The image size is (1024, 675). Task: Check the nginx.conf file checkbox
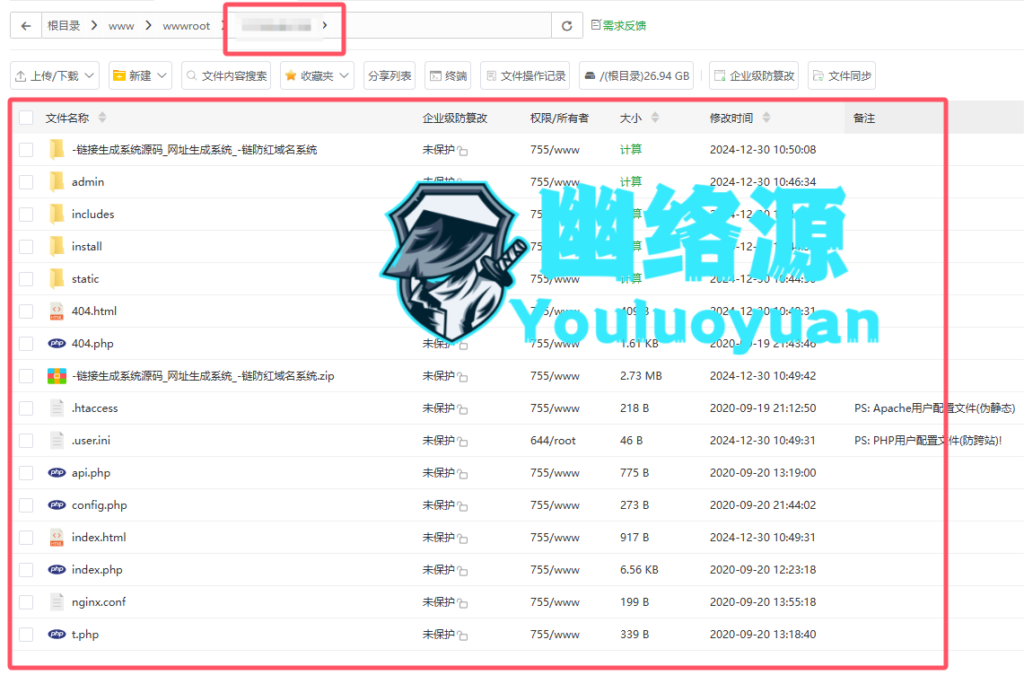click(26, 602)
